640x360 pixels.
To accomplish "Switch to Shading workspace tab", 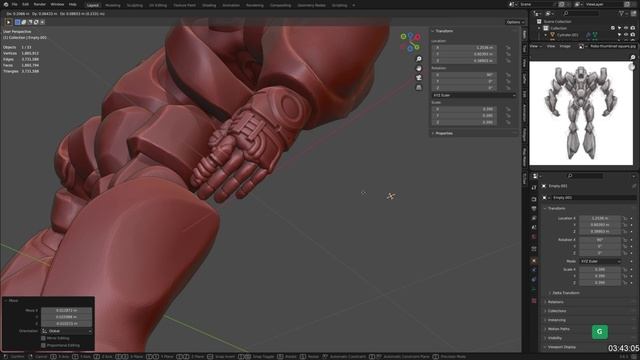I will click(x=209, y=5).
